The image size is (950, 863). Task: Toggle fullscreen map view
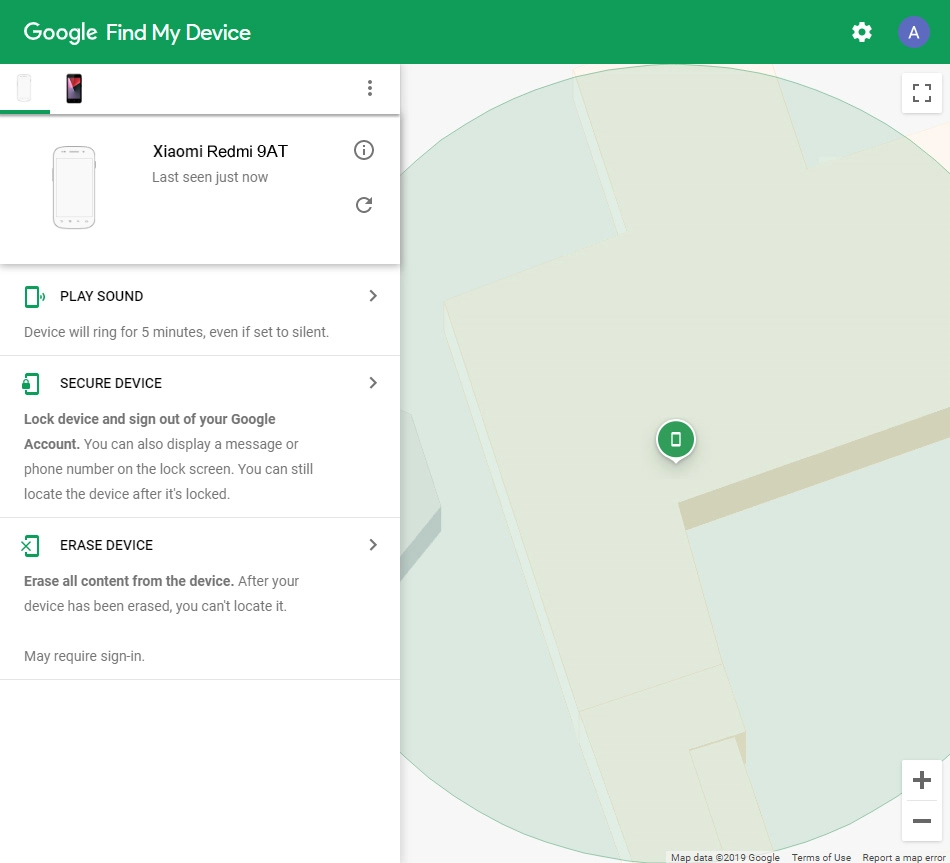(x=921, y=93)
